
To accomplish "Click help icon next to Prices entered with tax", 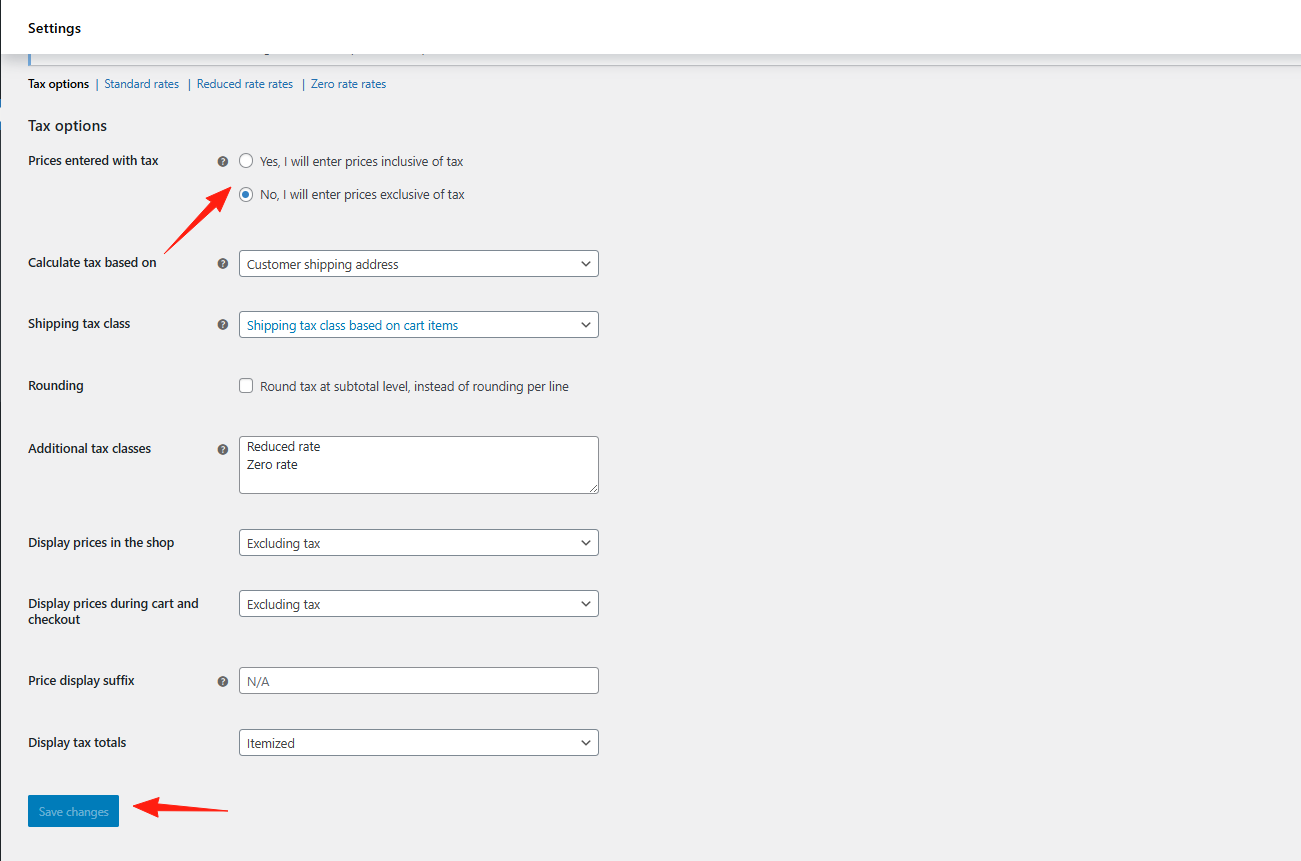I will (223, 162).
